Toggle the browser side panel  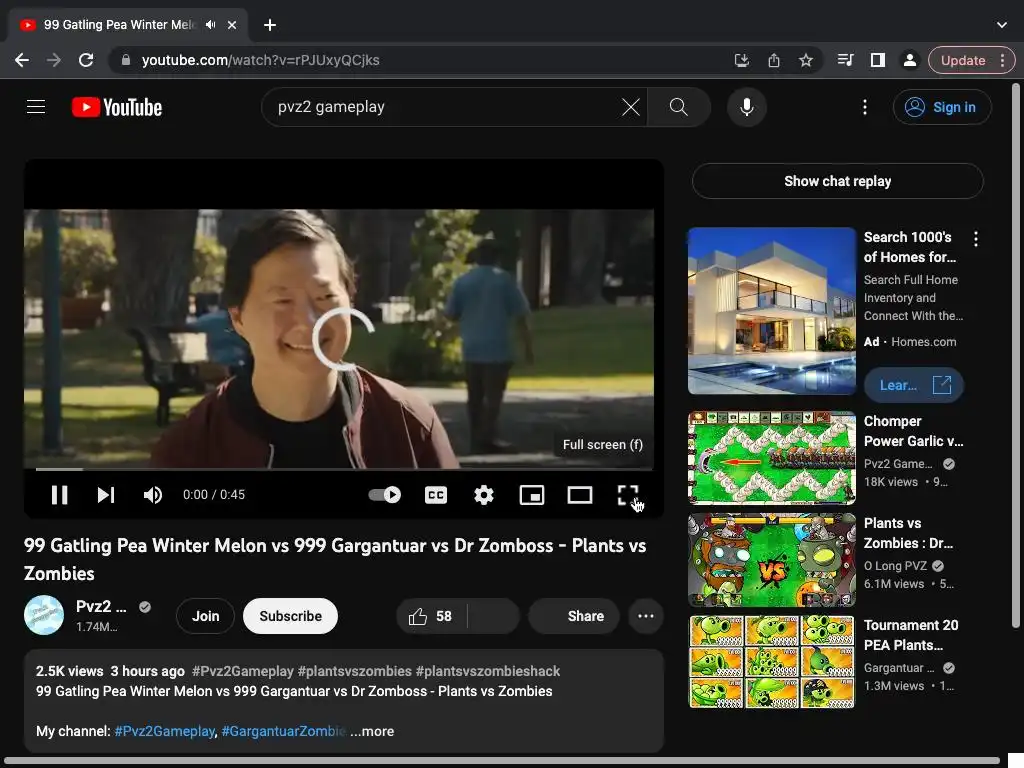(x=878, y=60)
